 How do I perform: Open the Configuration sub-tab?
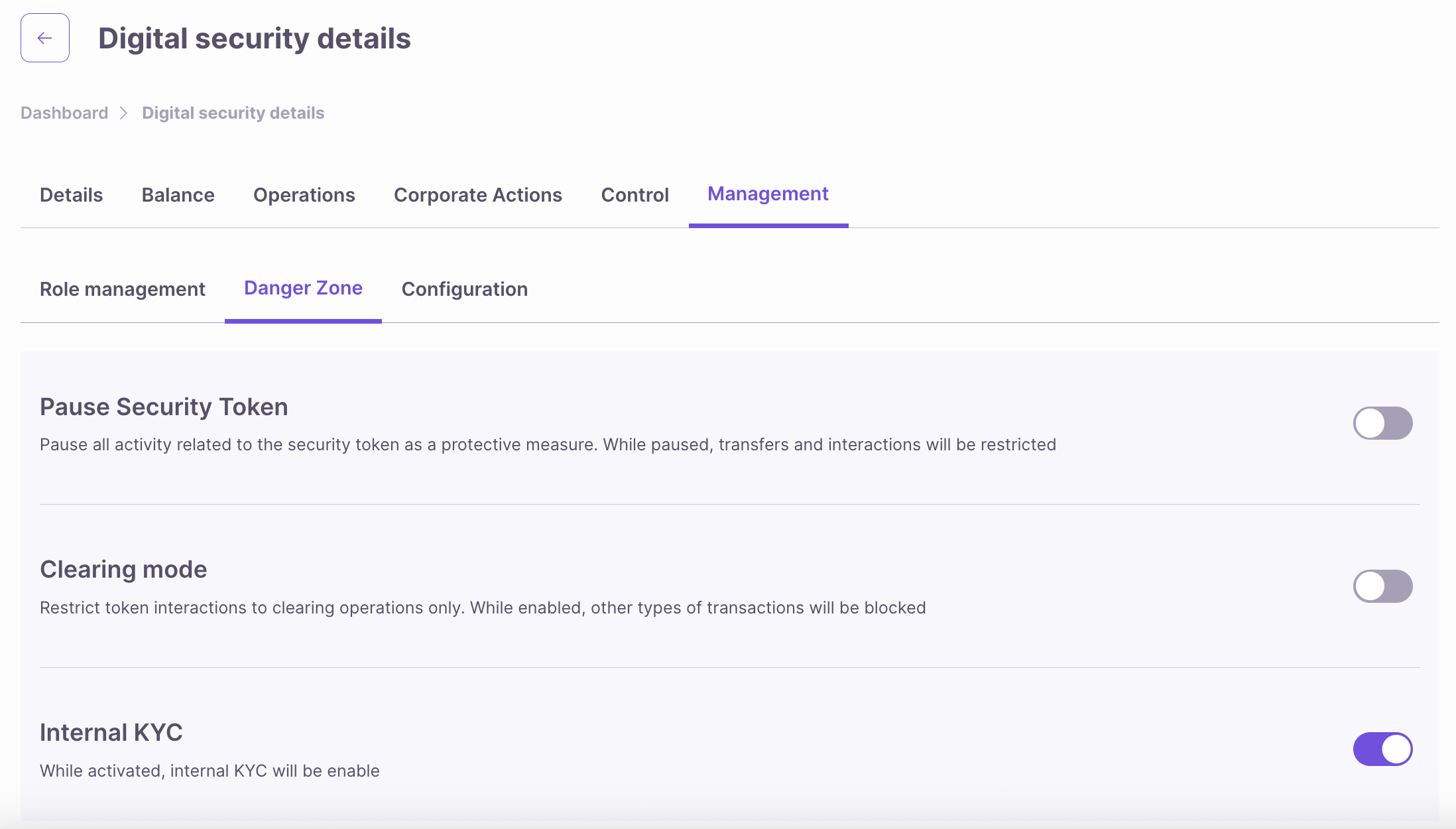pyautogui.click(x=464, y=289)
